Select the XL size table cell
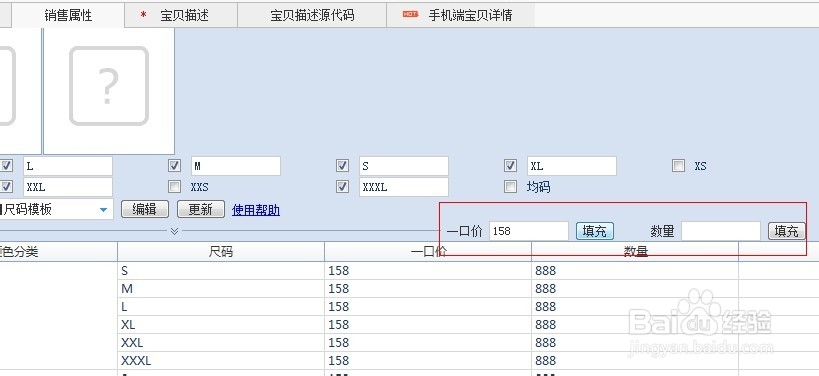The height and width of the screenshot is (376, 819). click(x=221, y=325)
